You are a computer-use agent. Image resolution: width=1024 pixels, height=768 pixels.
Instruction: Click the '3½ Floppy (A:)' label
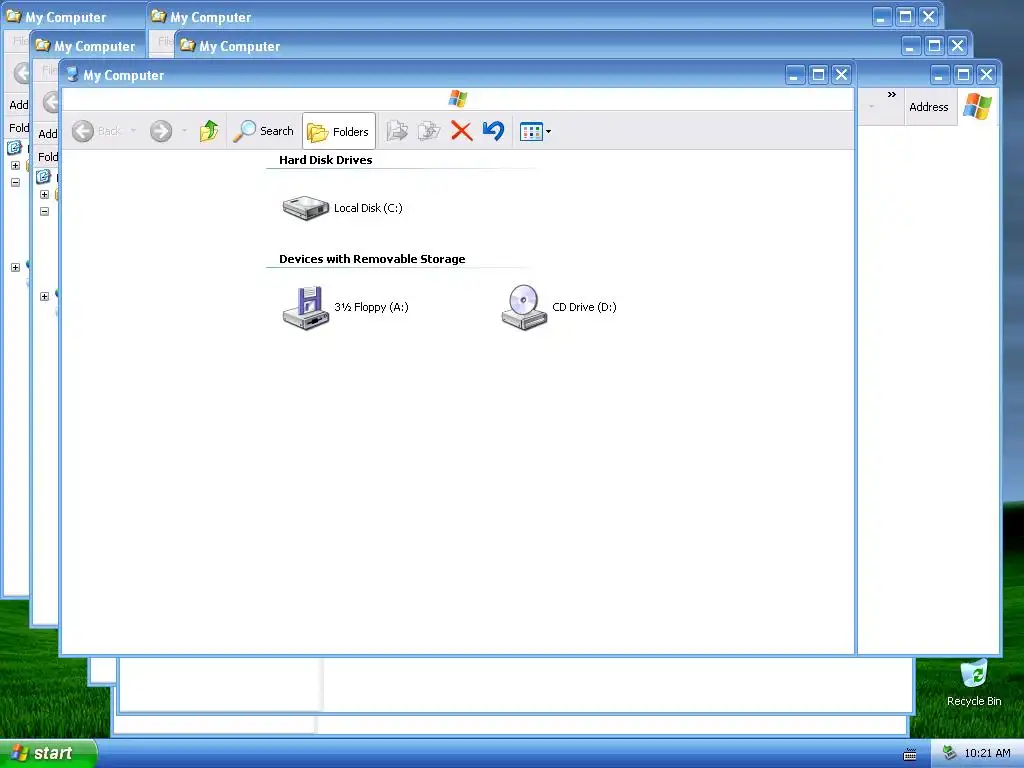click(371, 307)
